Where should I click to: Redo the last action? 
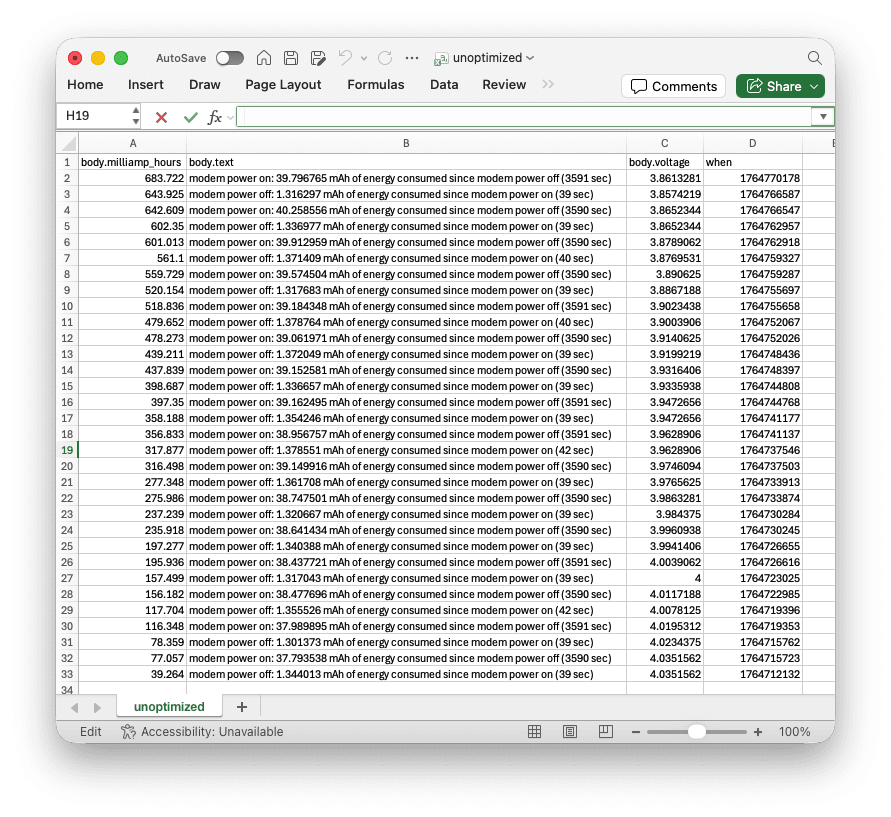(x=385, y=58)
